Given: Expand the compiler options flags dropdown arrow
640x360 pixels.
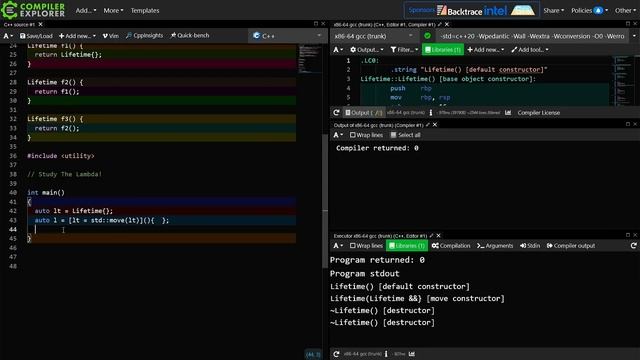Looking at the screenshot, I should [x=634, y=36].
